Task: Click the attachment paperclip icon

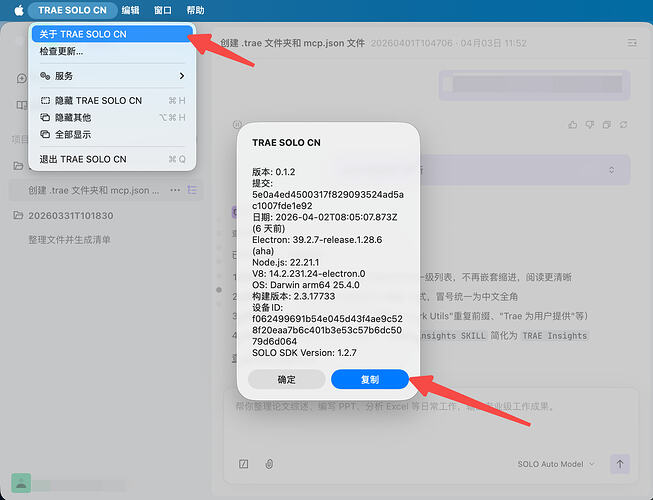Action: point(269,464)
